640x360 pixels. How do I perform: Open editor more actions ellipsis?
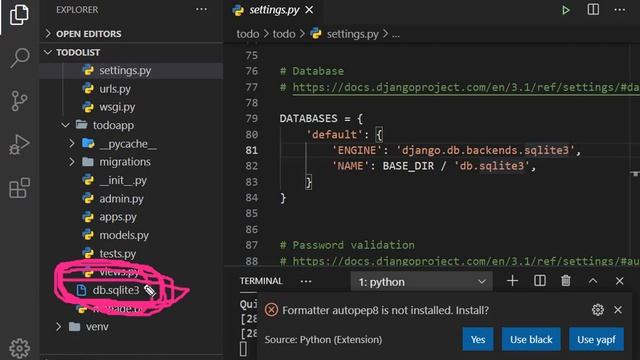pyautogui.click(x=620, y=10)
